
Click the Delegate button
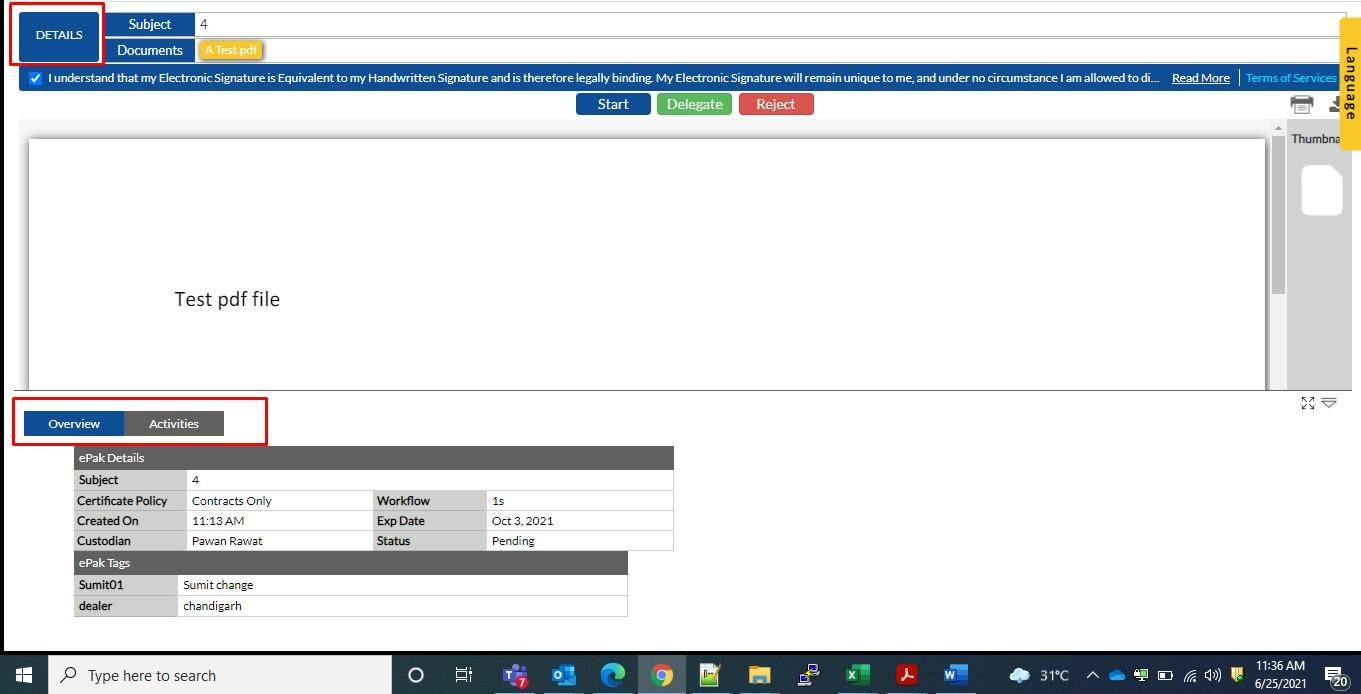(x=694, y=104)
